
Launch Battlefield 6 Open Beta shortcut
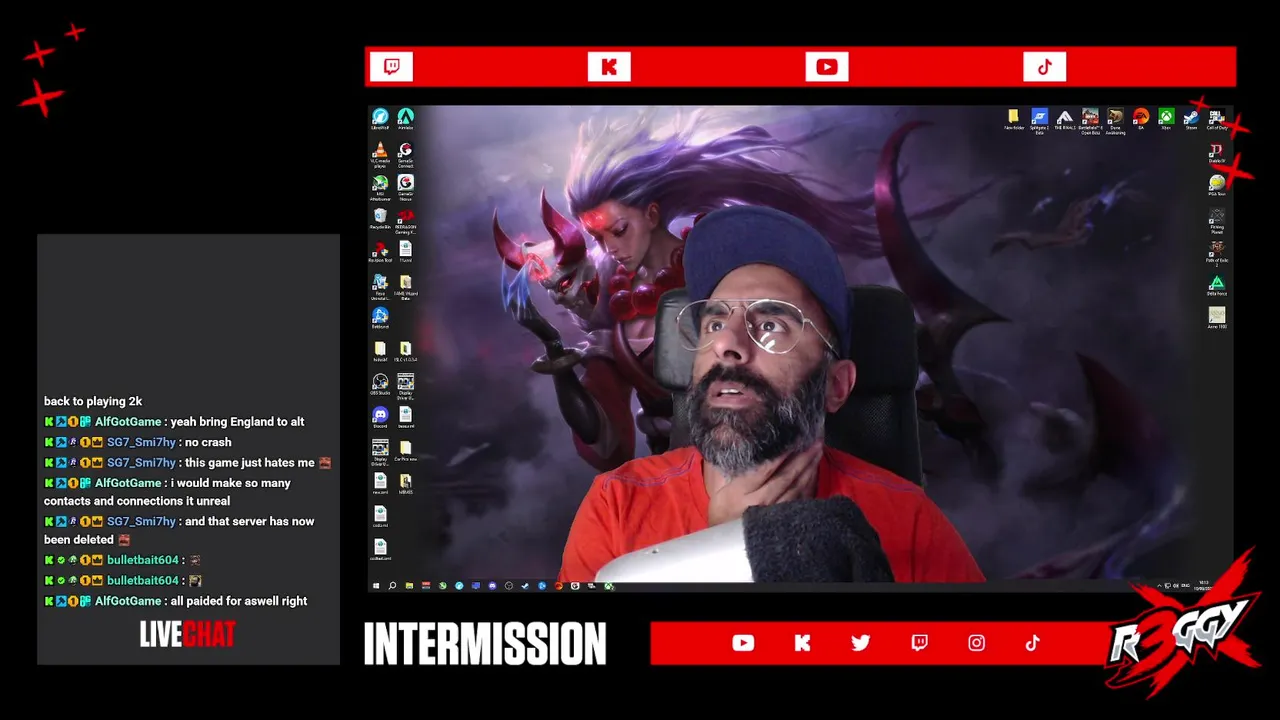[x=1090, y=121]
